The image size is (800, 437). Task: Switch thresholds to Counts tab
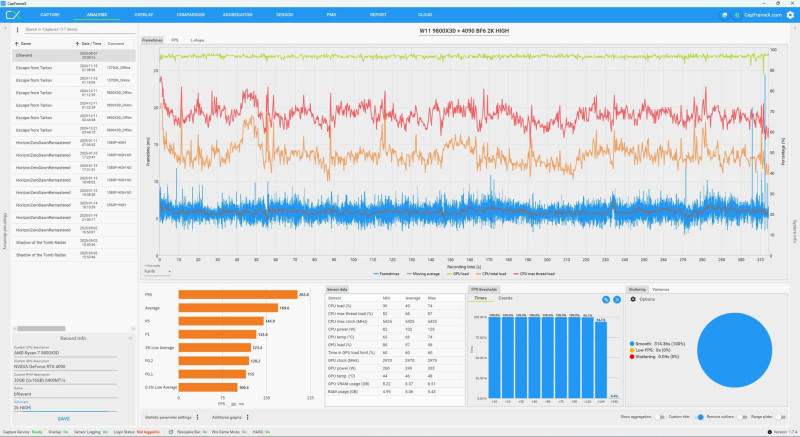[505, 298]
